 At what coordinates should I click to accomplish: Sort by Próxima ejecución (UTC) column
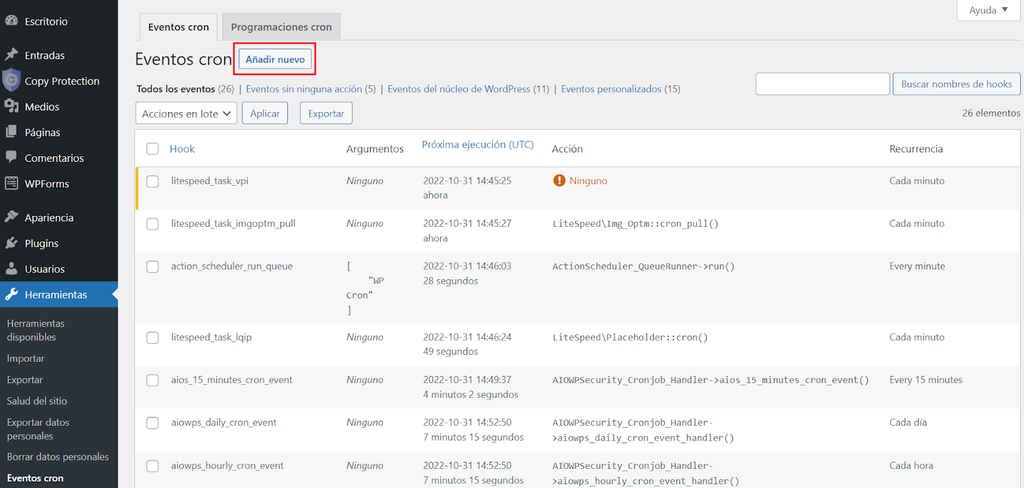tap(477, 145)
